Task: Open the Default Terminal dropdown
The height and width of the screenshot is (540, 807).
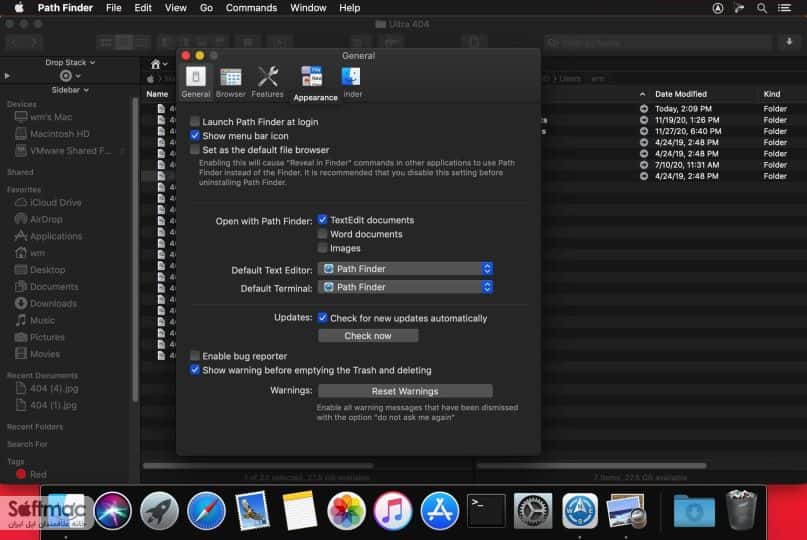Action: coord(405,287)
